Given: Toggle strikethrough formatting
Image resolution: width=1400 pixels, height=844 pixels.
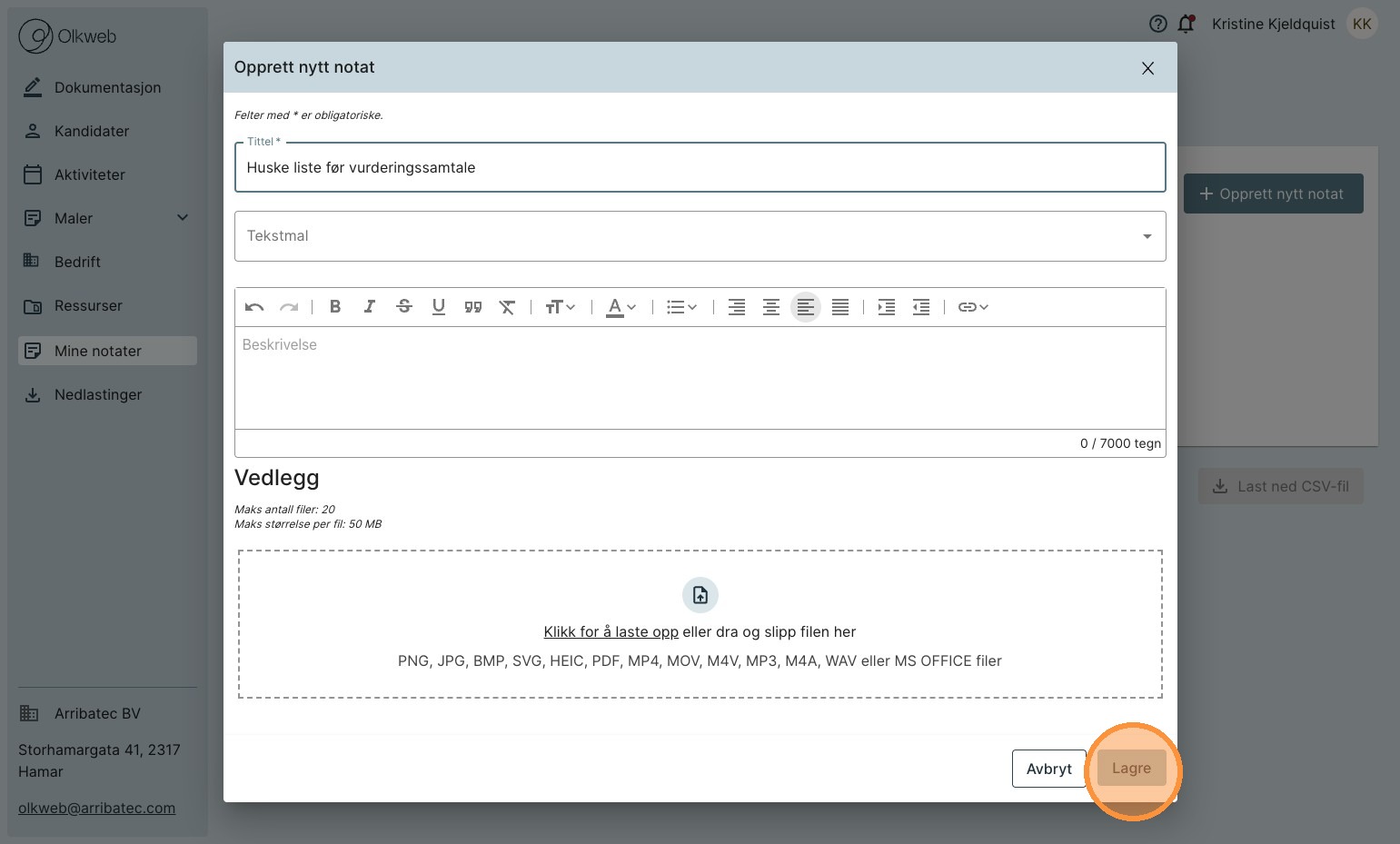Looking at the screenshot, I should pyautogui.click(x=404, y=307).
